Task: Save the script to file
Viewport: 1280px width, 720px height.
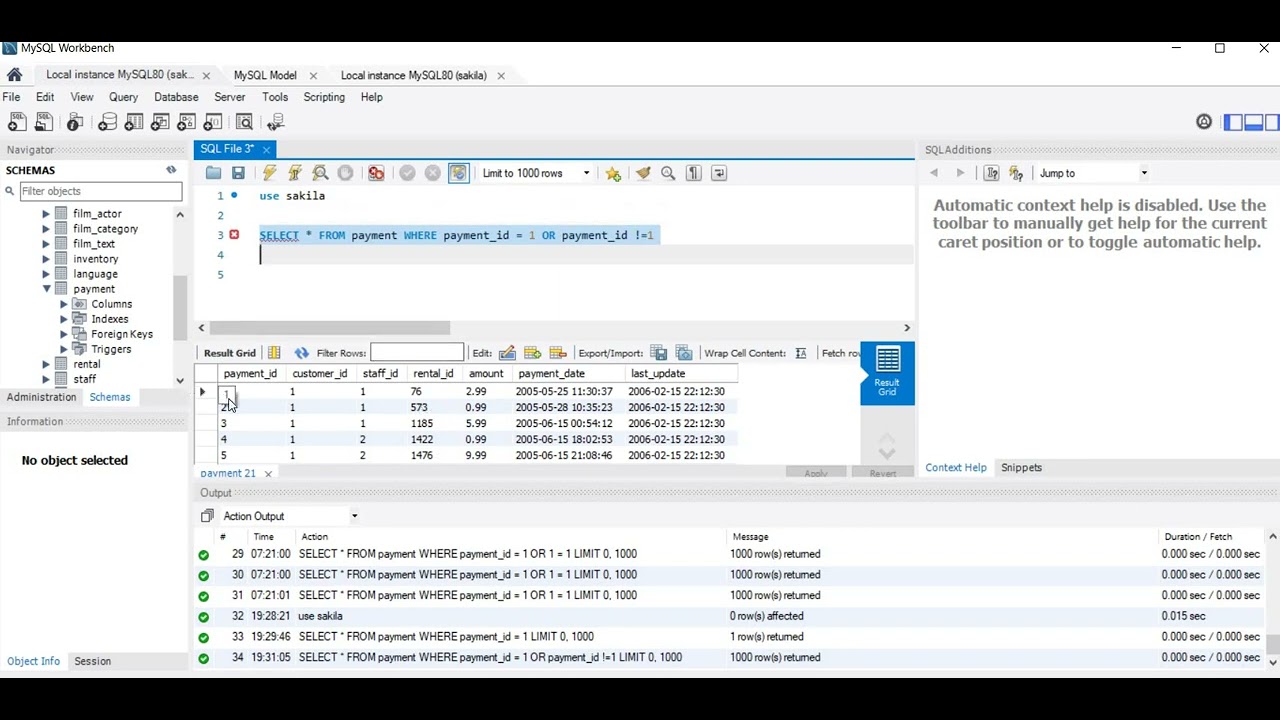Action: 238,173
